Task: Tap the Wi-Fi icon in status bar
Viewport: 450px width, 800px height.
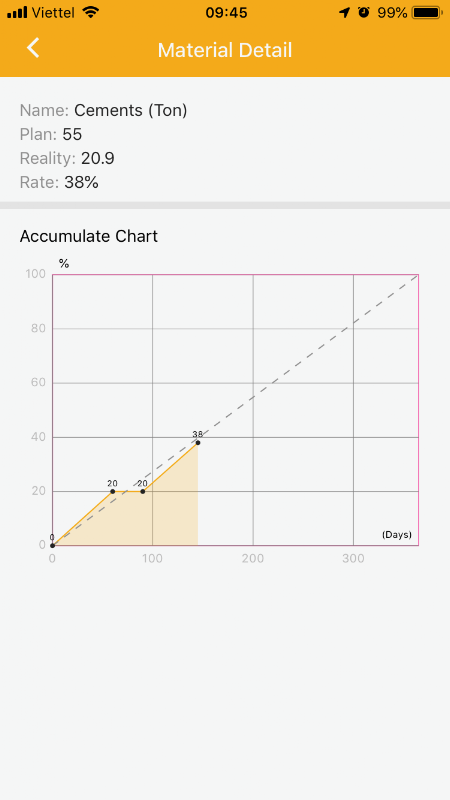Action: tap(91, 12)
